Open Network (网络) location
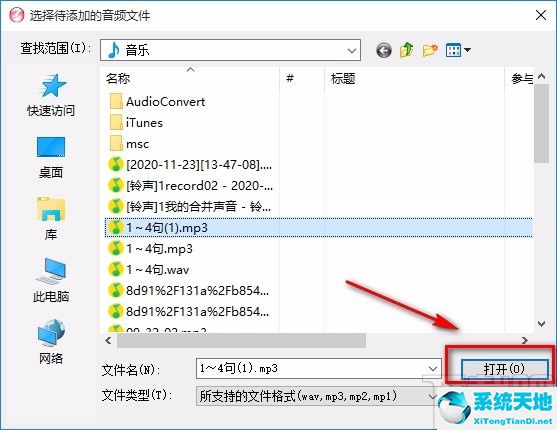Screen dimensions: 557x430 51,342
